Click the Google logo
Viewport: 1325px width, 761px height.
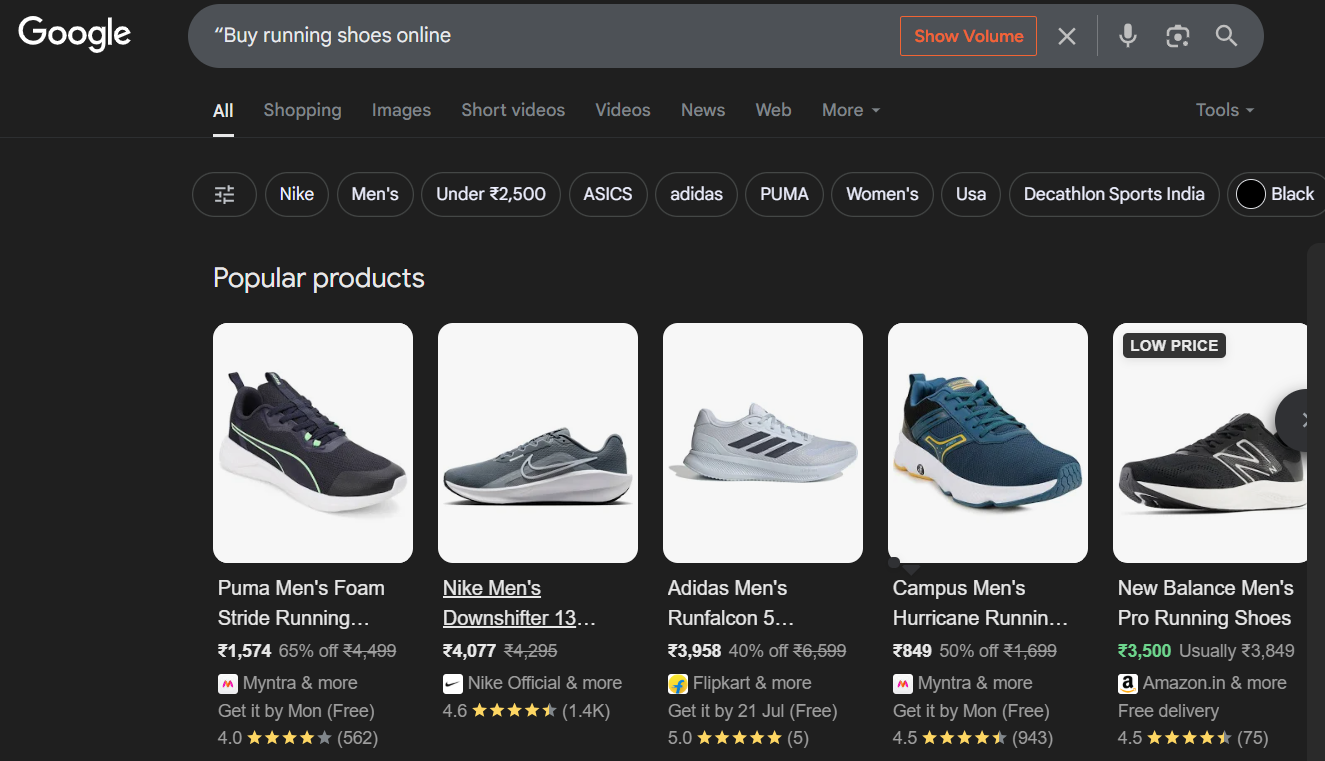point(75,34)
